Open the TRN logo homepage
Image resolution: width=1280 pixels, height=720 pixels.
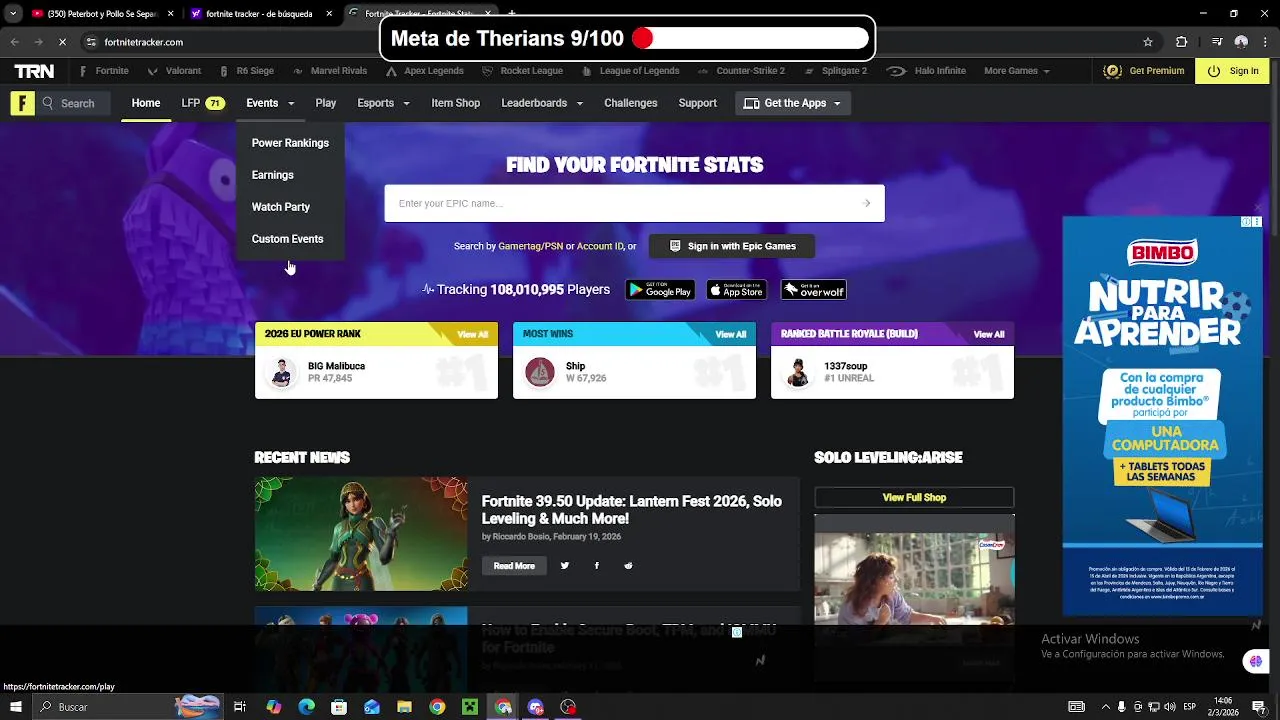pyautogui.click(x=34, y=71)
